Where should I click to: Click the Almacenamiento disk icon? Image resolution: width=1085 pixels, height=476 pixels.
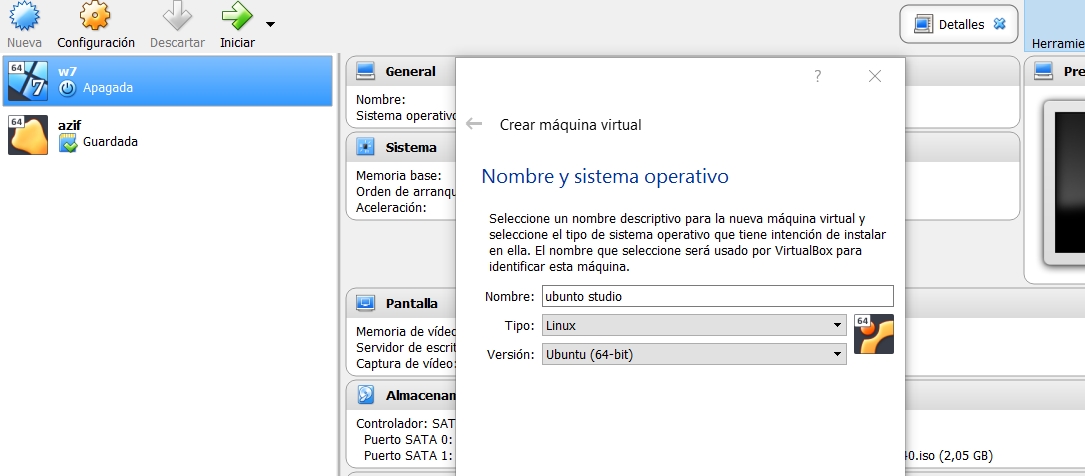click(x=366, y=395)
